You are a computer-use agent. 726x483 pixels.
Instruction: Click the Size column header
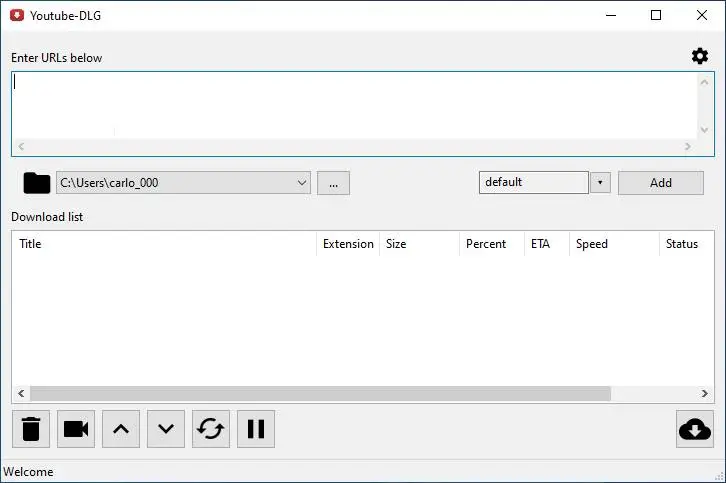coord(419,244)
